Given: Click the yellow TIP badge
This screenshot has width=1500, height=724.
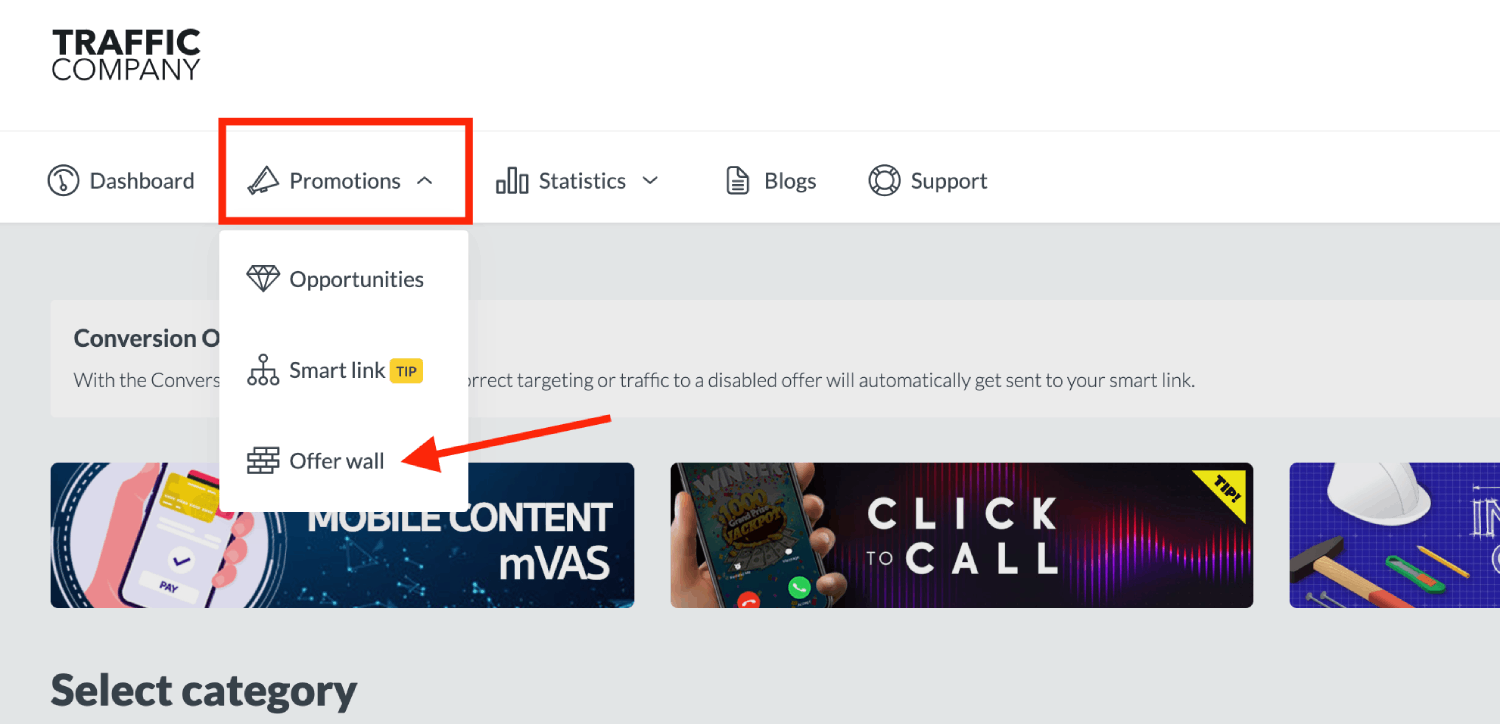Looking at the screenshot, I should click(406, 371).
